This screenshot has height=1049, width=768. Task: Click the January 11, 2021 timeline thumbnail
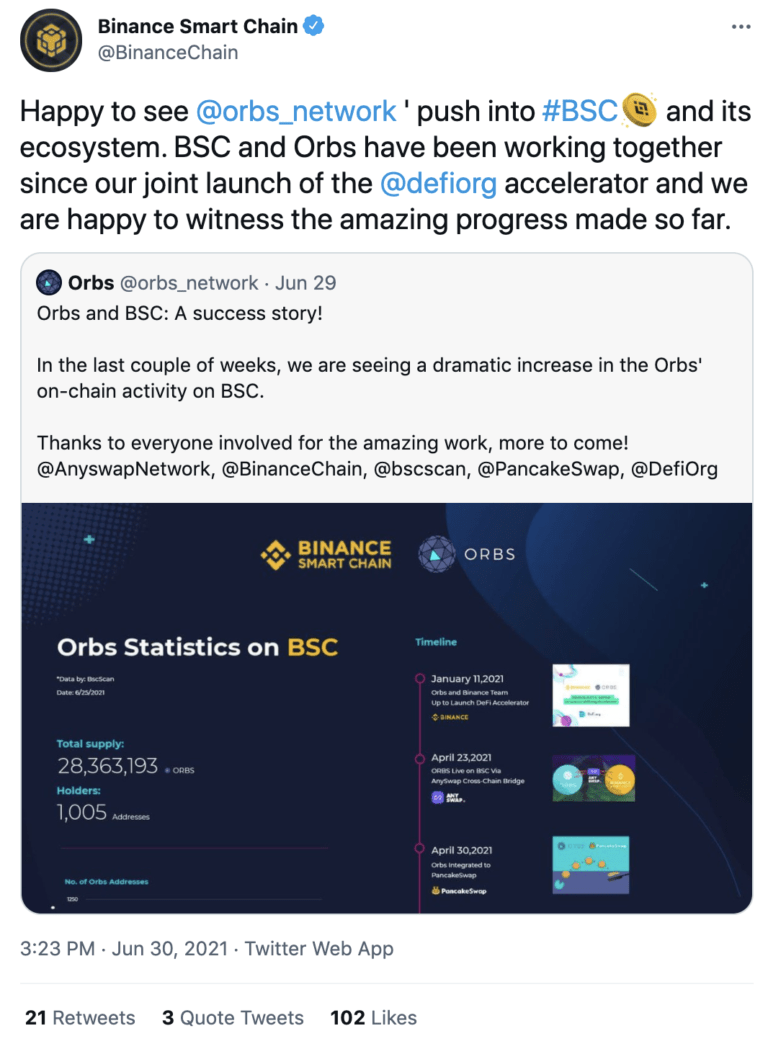point(591,695)
